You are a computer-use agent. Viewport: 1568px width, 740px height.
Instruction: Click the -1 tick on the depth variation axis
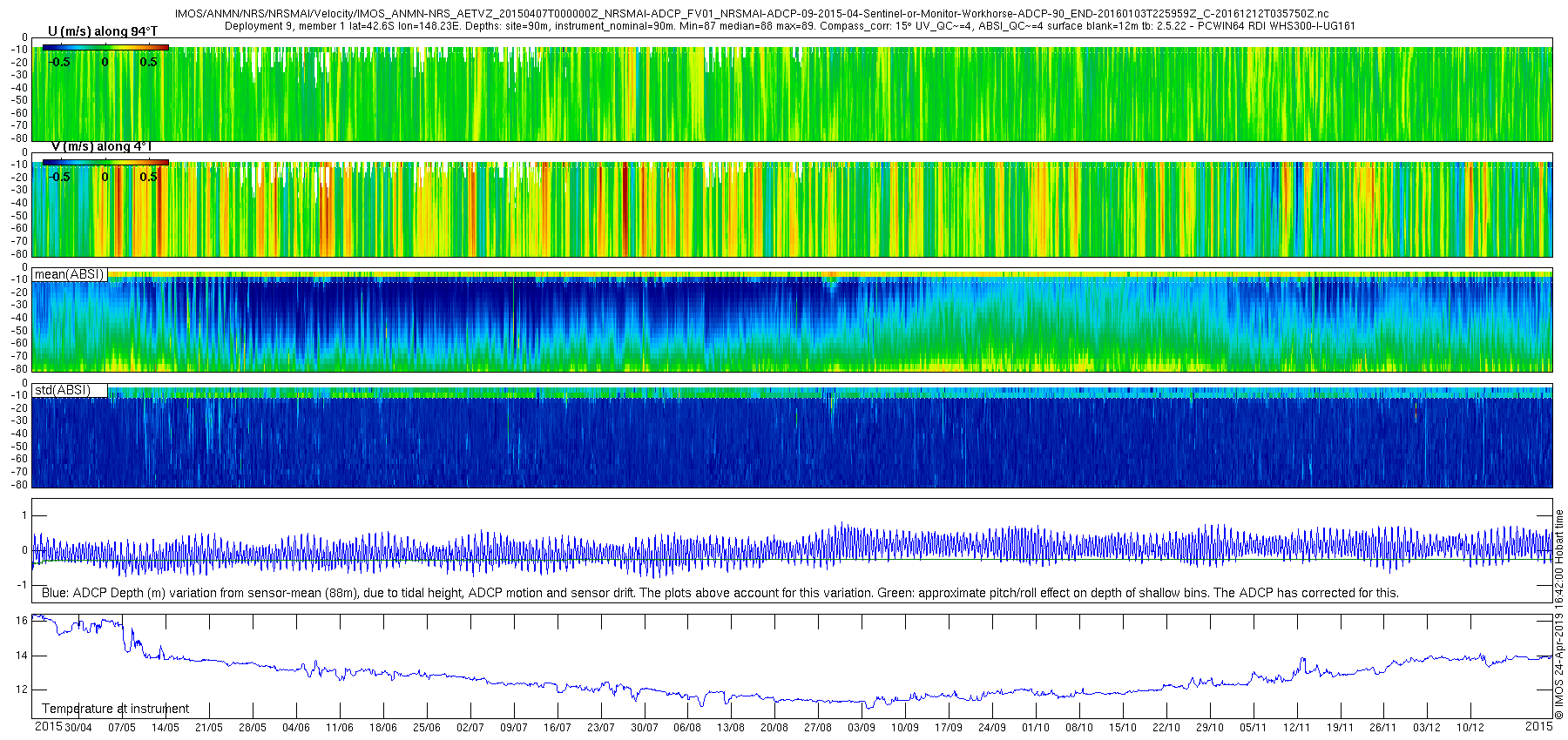pos(21,585)
